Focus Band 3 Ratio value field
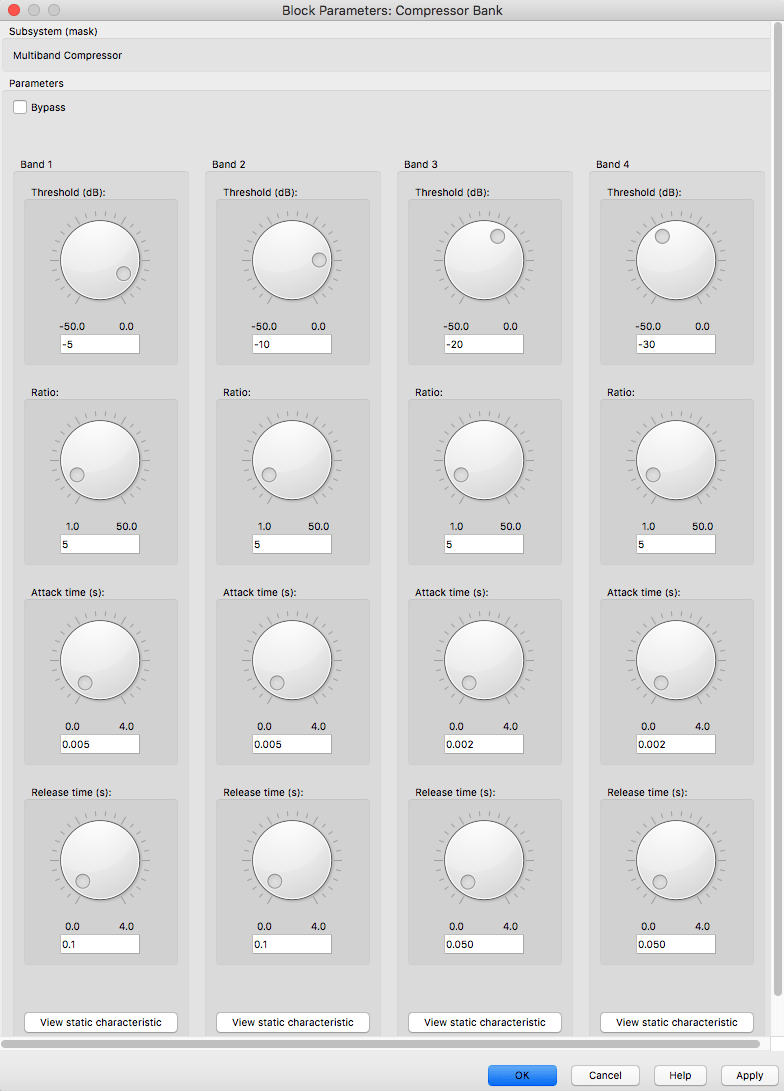 click(x=484, y=544)
